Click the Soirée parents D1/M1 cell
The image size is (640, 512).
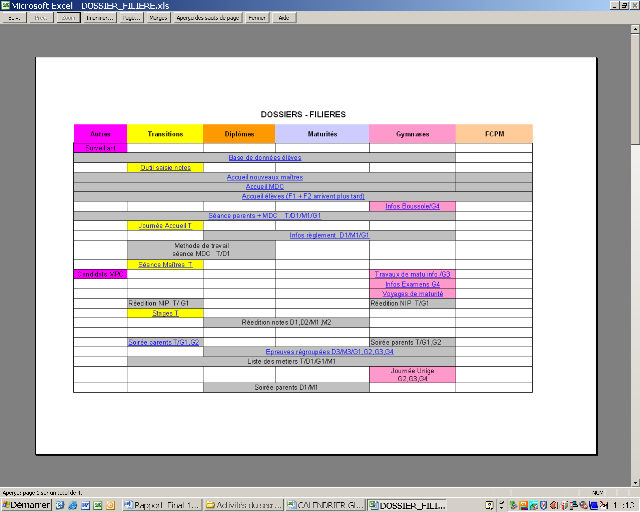point(287,387)
